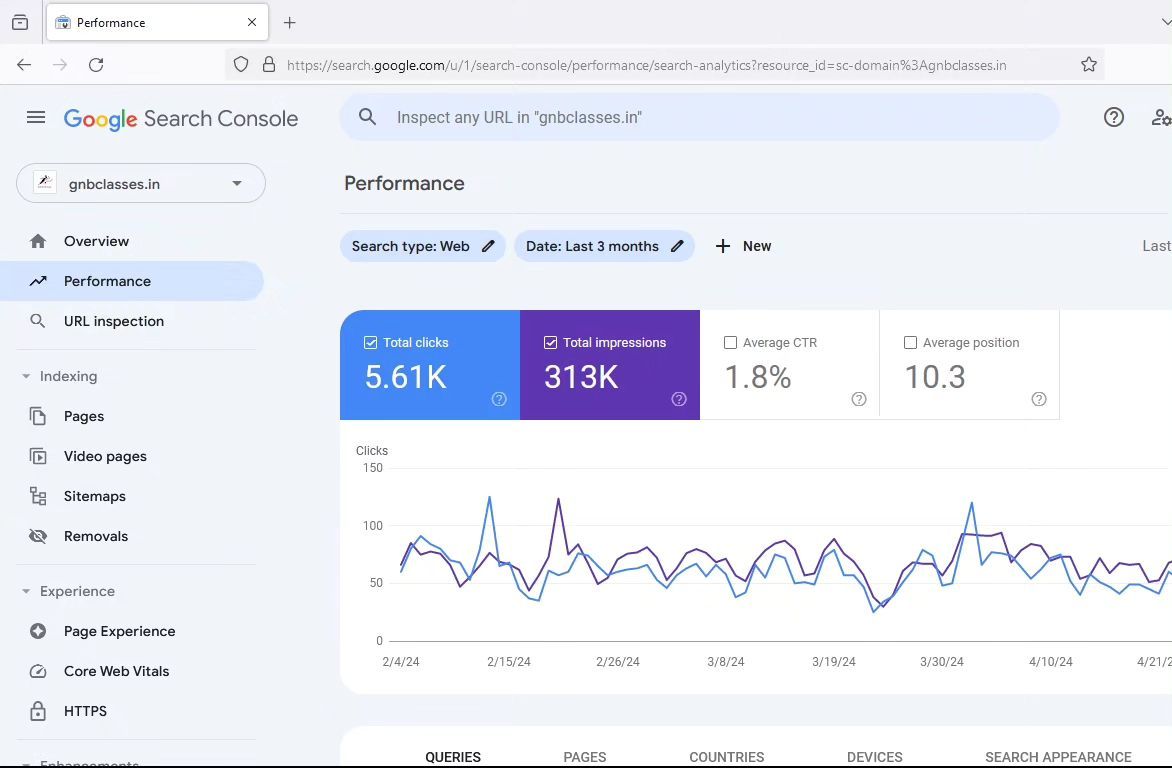Viewport: 1172px width, 768px height.
Task: Click the Removals crossed-eye icon
Action: click(38, 536)
